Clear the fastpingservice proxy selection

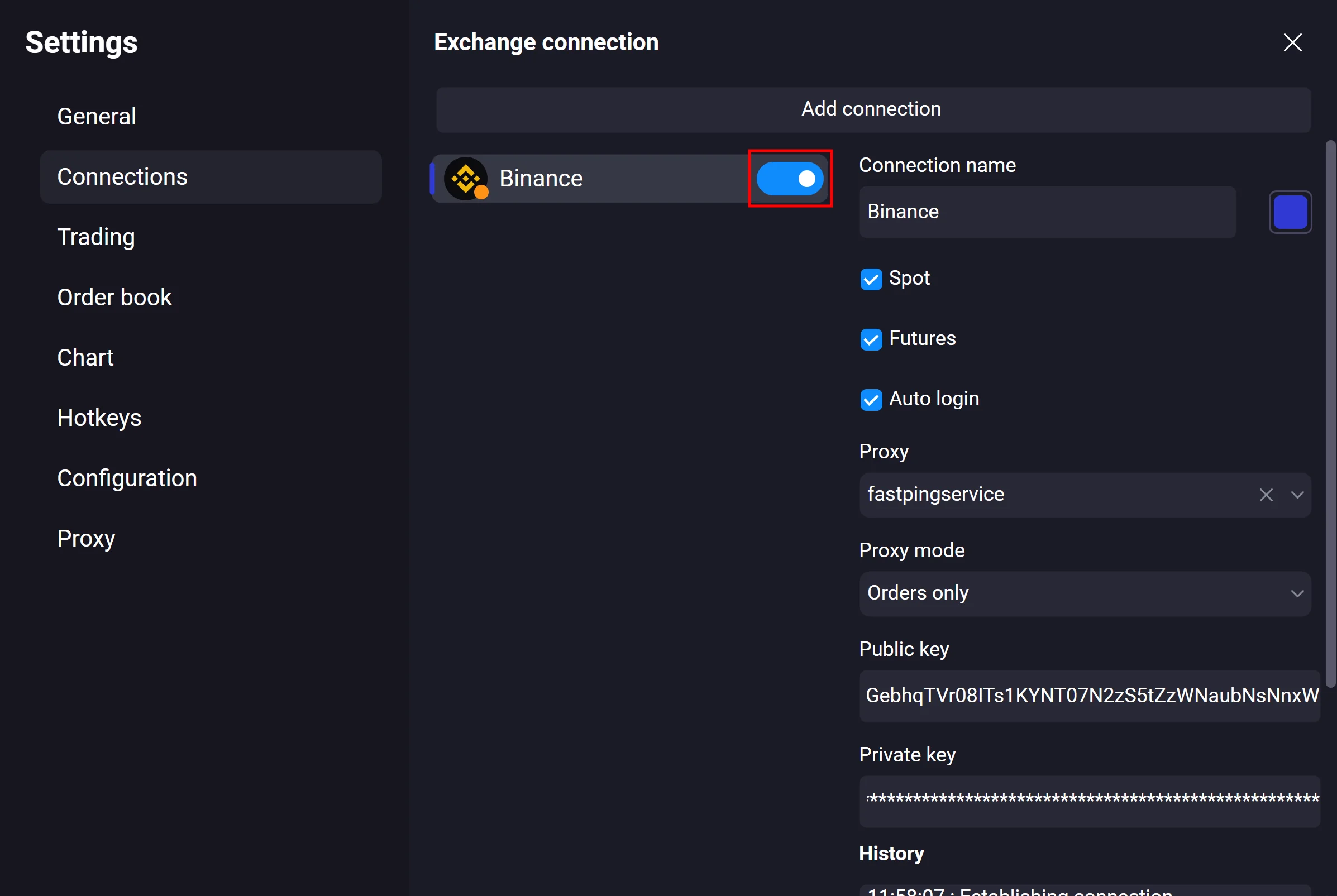1266,495
